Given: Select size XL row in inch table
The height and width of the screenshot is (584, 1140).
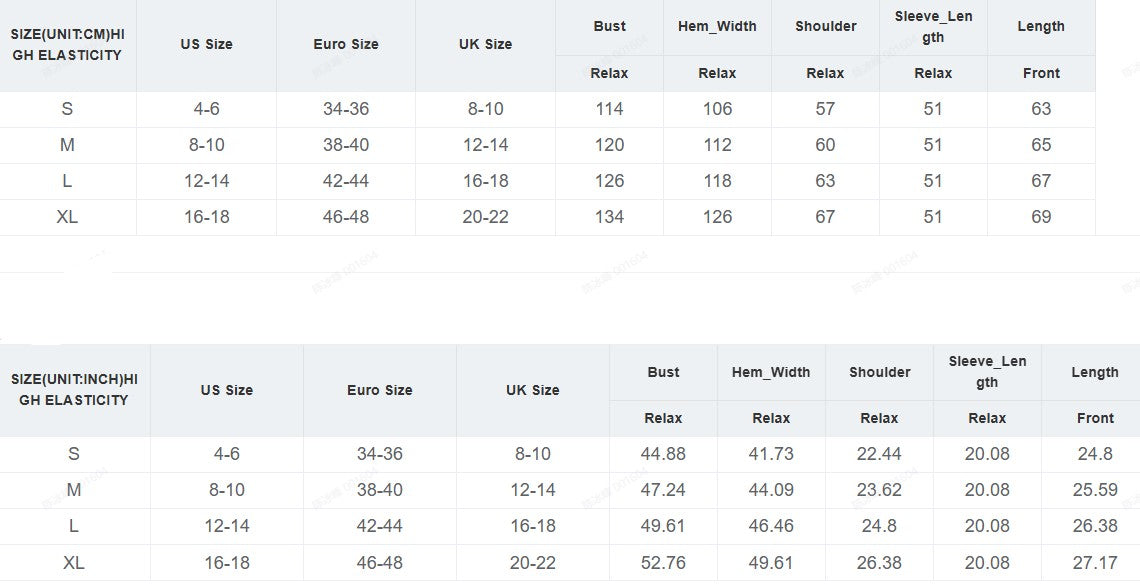Looking at the screenshot, I should click(74, 563).
